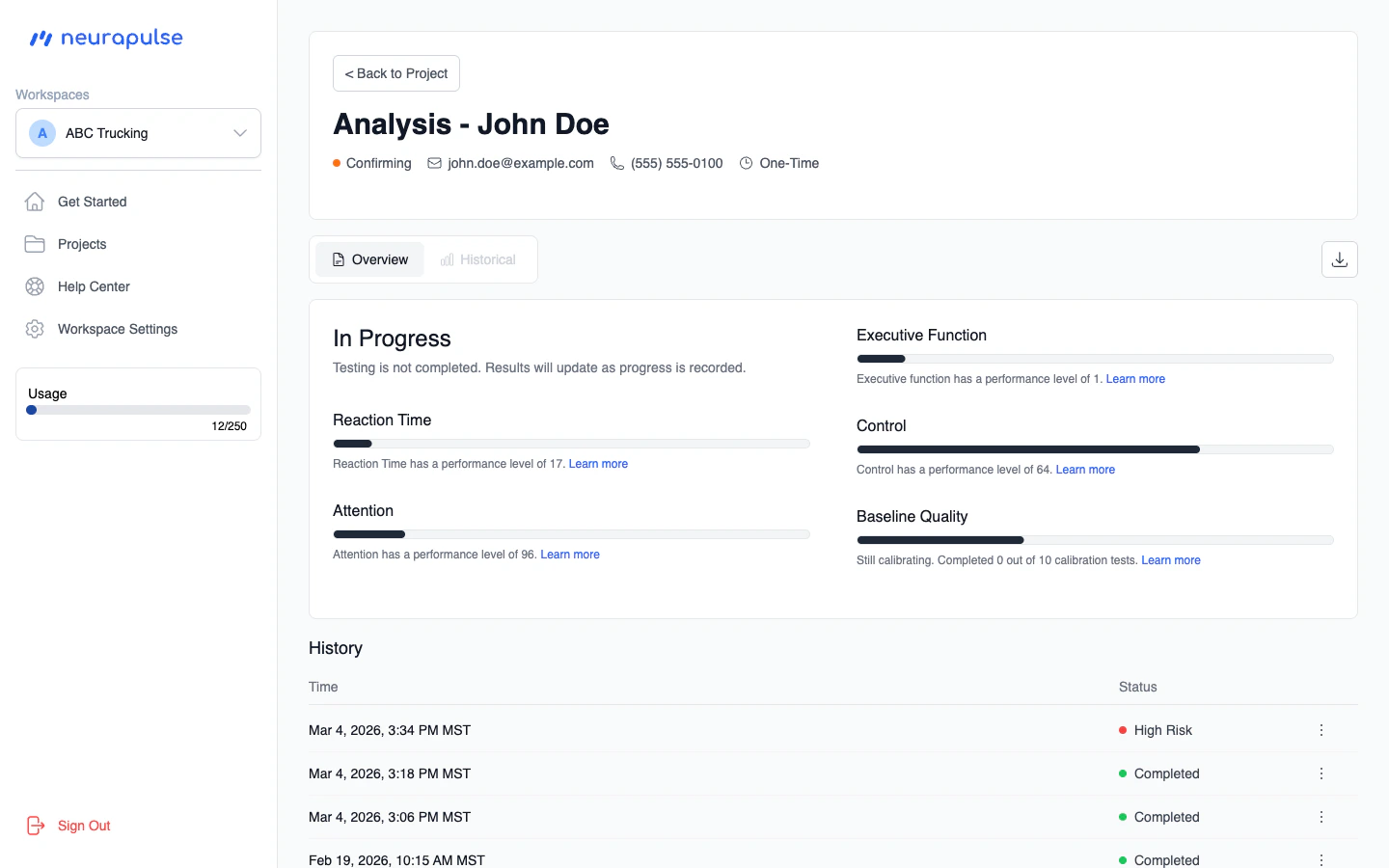Viewport: 1389px width, 868px height.
Task: Open the Learn more link for Baseline Quality
Action: [x=1171, y=560]
